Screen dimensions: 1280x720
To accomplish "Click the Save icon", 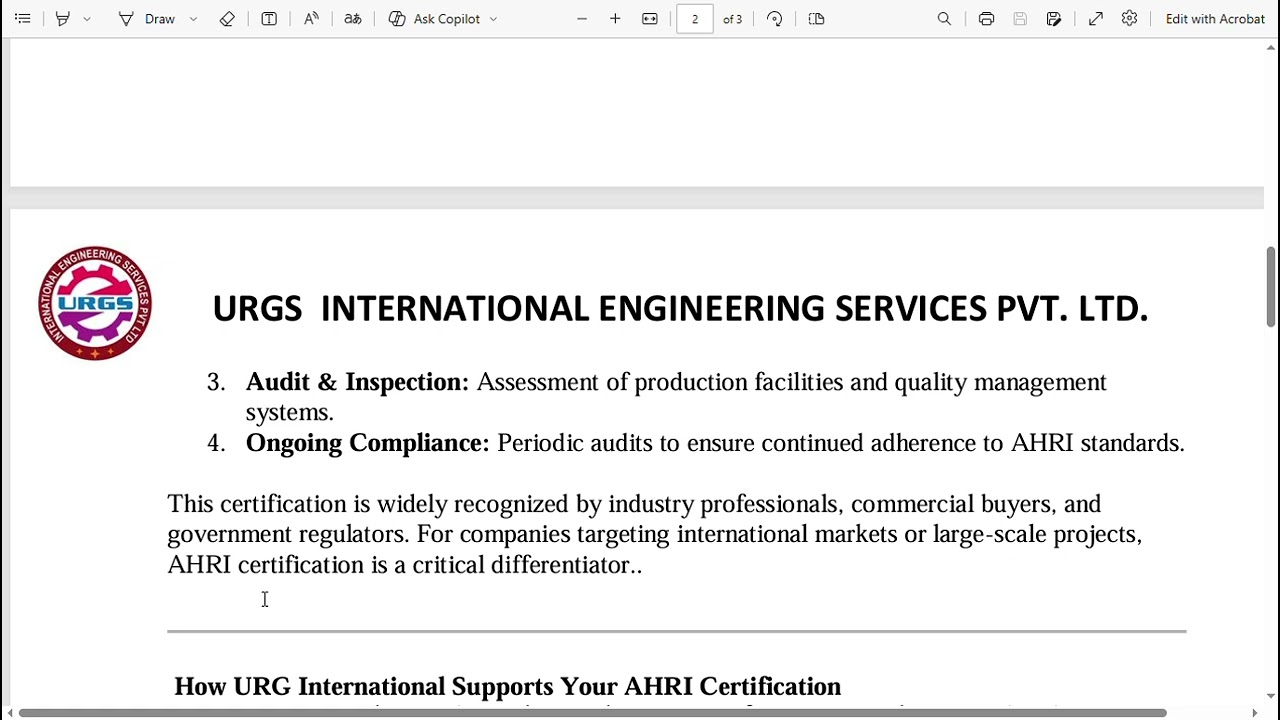I will tap(1020, 19).
